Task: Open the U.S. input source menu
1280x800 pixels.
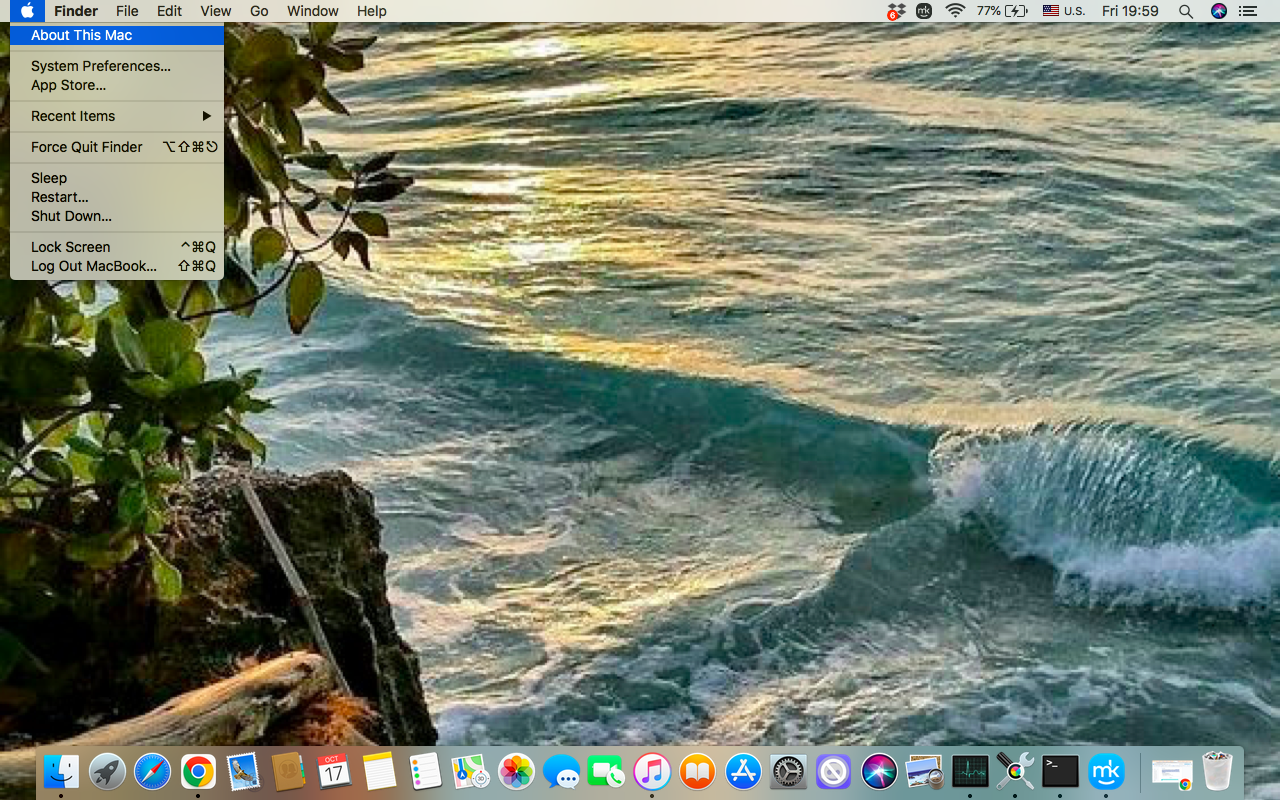Action: click(x=1063, y=11)
